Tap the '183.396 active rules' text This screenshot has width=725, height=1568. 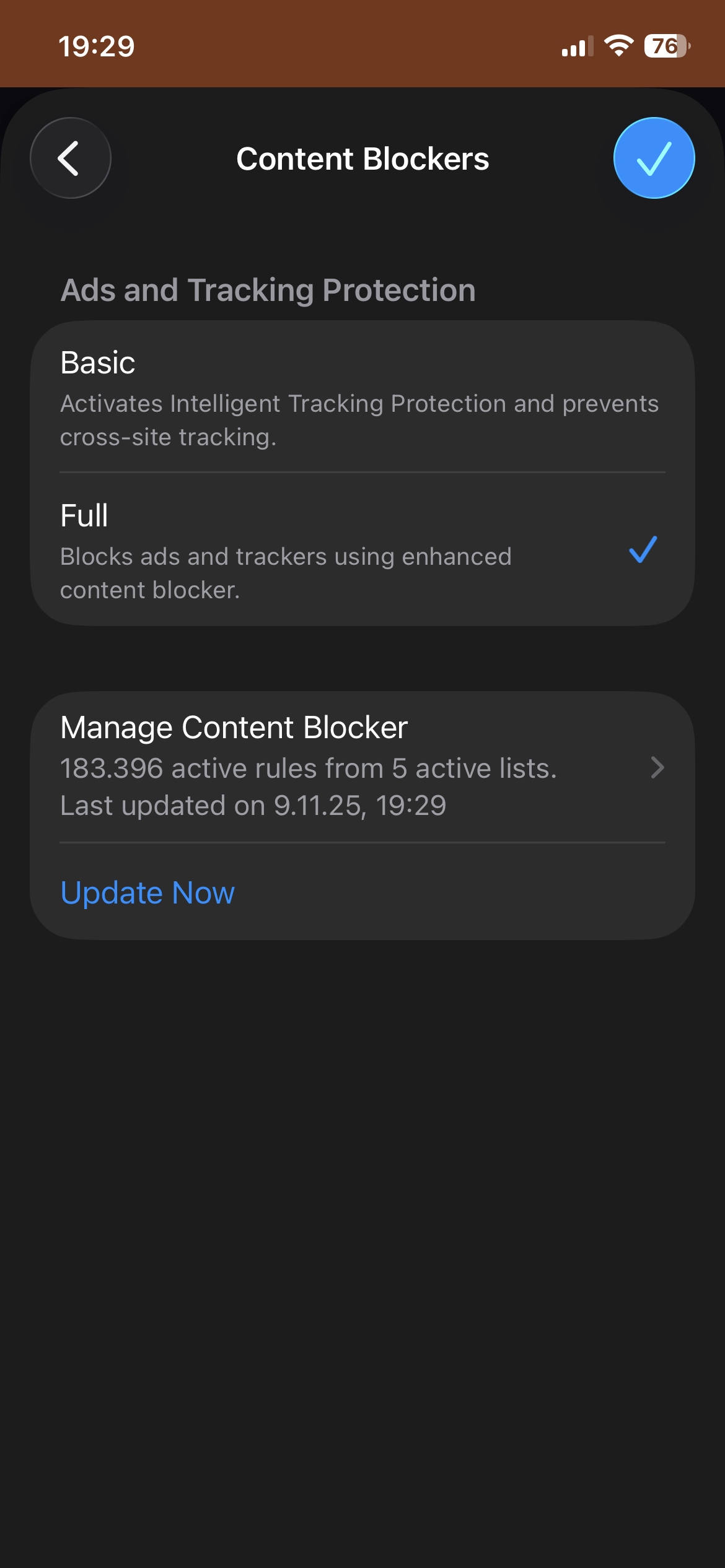click(308, 769)
